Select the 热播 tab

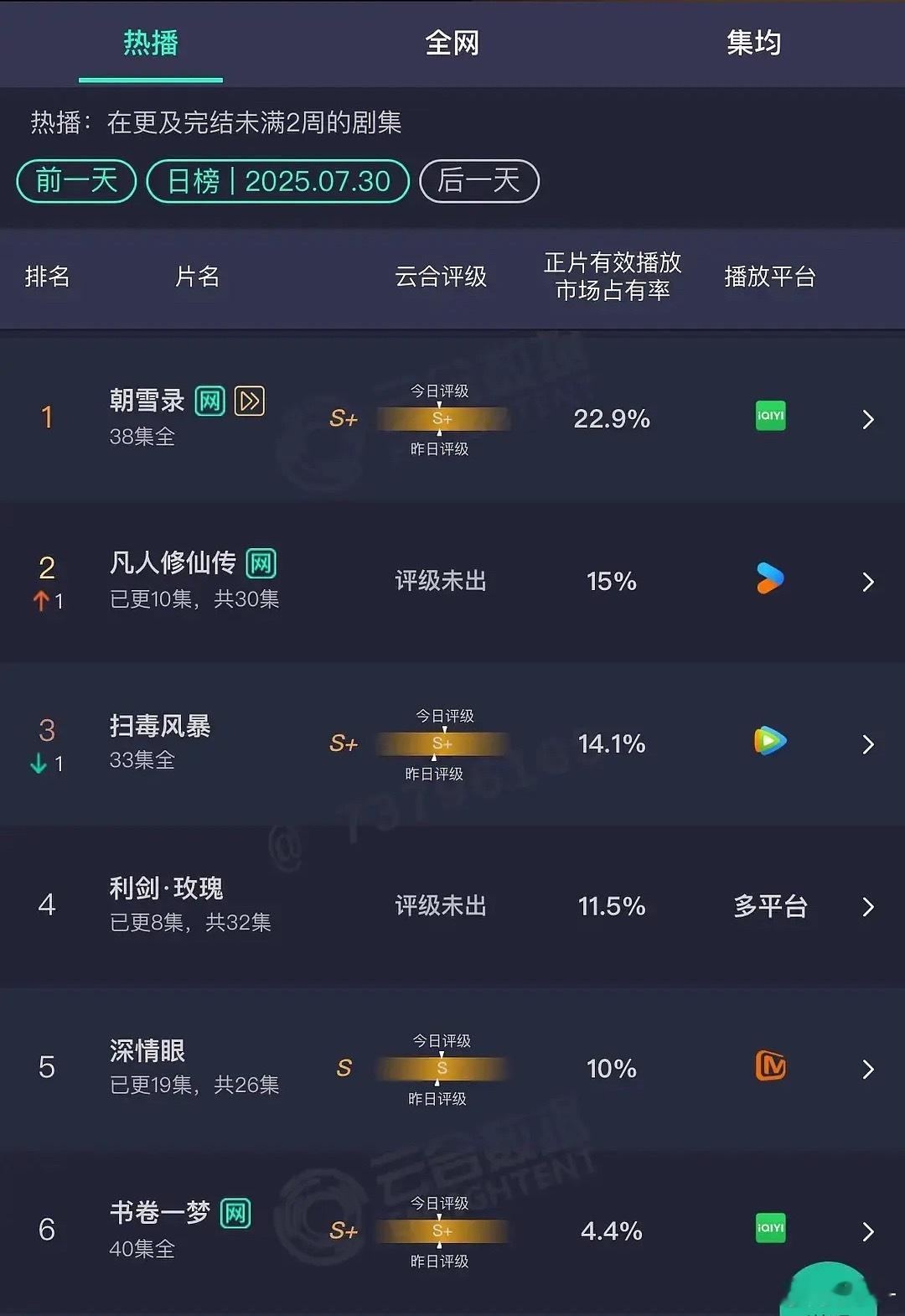coord(151,43)
